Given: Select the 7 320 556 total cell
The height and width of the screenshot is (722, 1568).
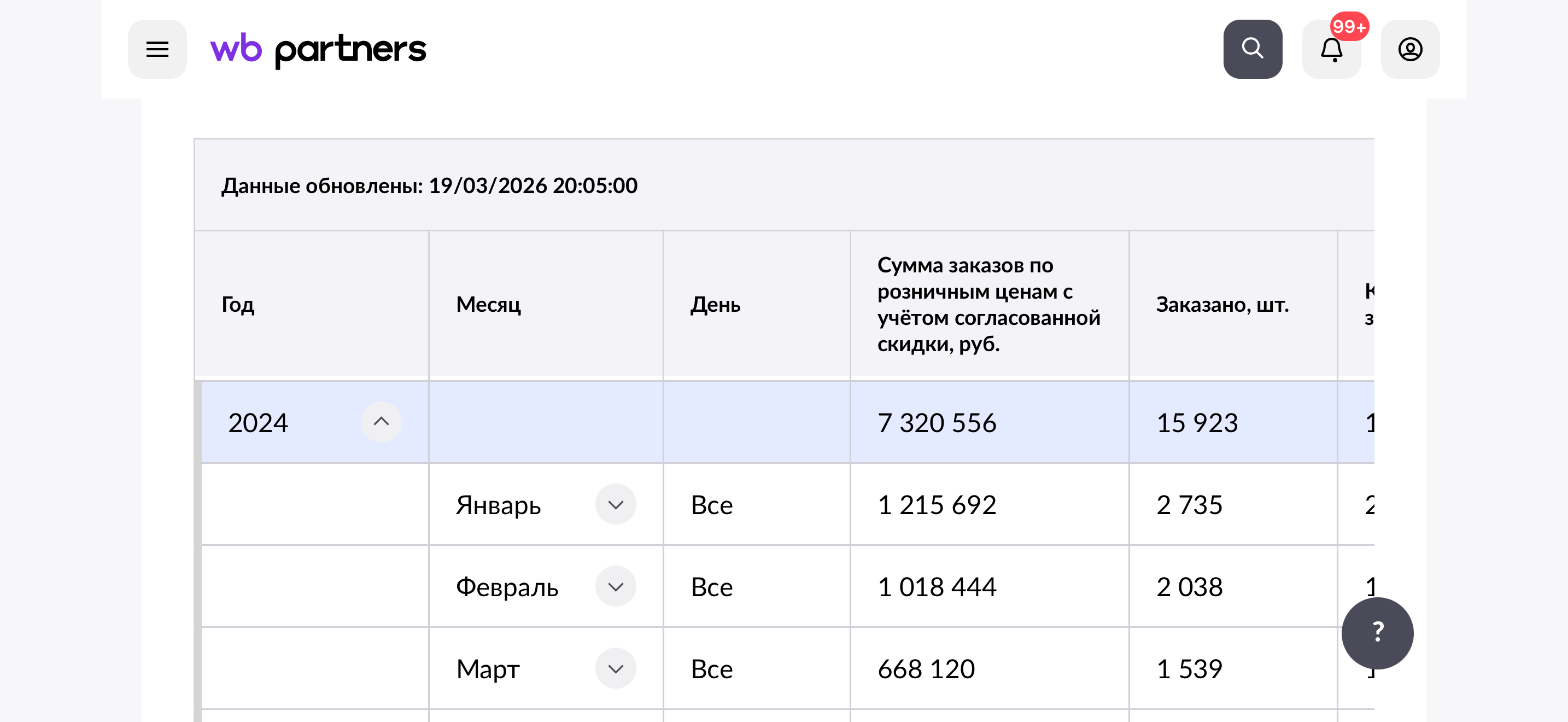Looking at the screenshot, I should coord(937,422).
